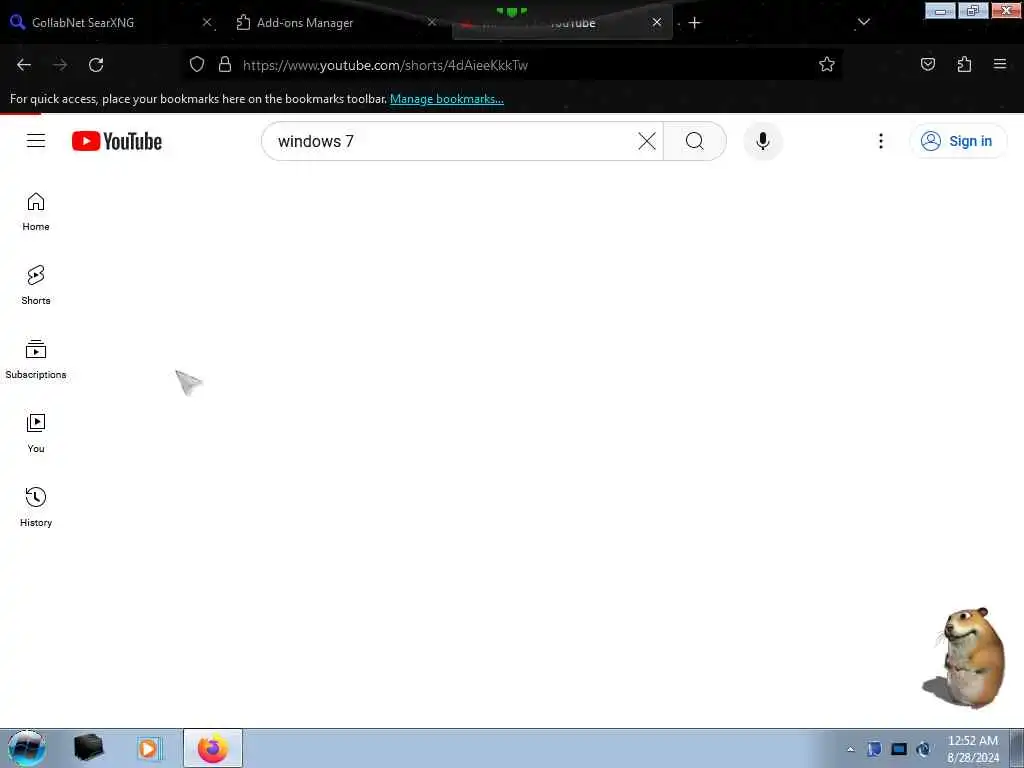The image size is (1024, 768).
Task: Click the taskbar clock showing 12:52 AM
Action: tap(973, 749)
